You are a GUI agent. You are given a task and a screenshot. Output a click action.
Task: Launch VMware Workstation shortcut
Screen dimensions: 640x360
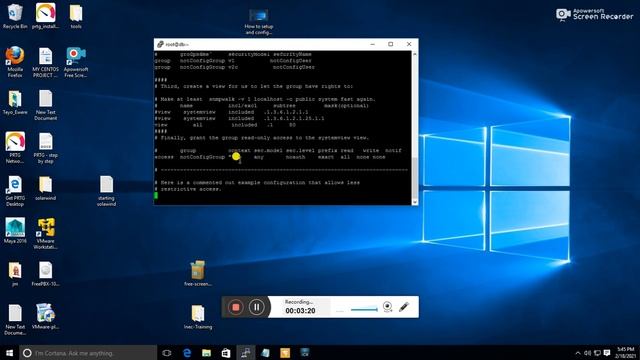point(45,233)
